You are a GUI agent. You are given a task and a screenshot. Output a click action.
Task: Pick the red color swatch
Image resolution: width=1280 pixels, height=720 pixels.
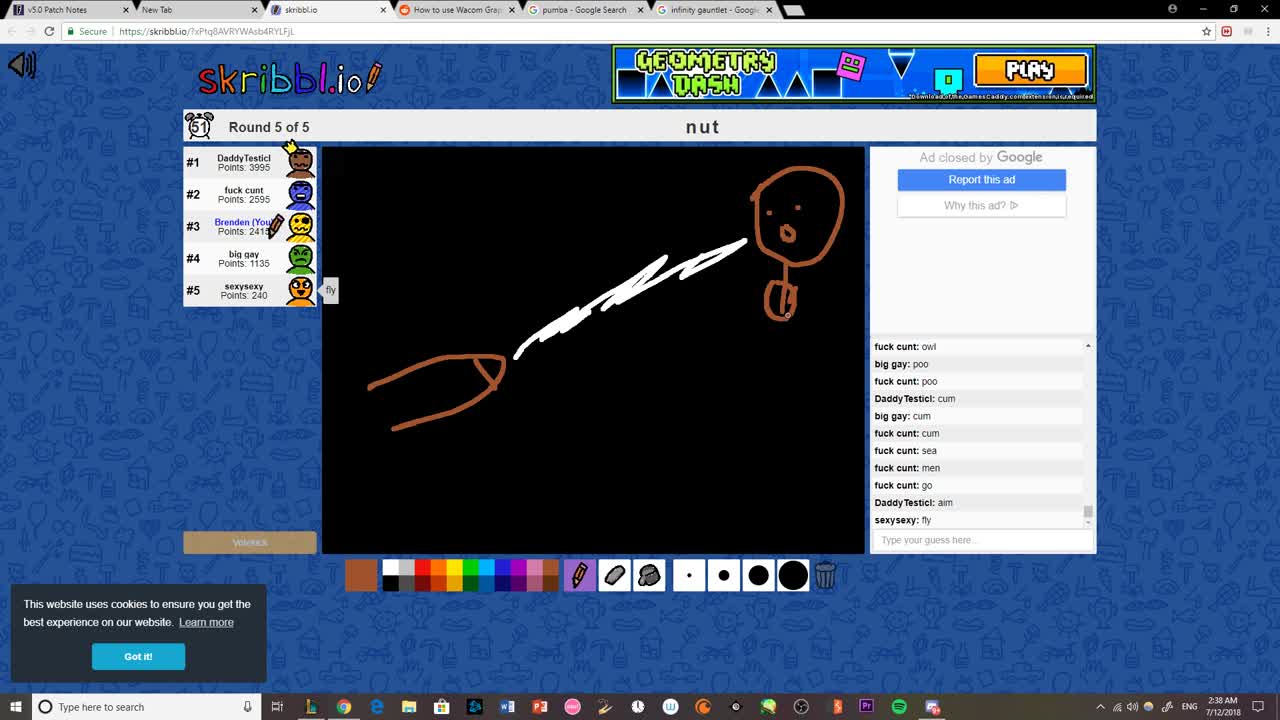point(422,567)
